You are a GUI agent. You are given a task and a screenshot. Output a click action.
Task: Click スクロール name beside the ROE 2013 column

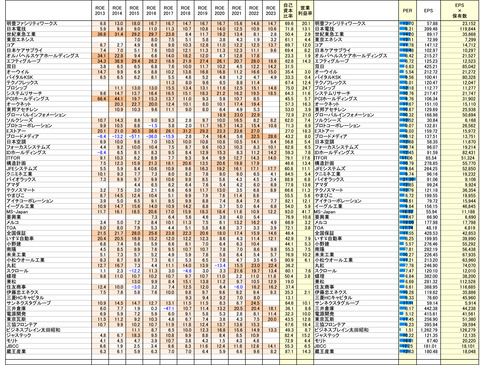pos(18,271)
